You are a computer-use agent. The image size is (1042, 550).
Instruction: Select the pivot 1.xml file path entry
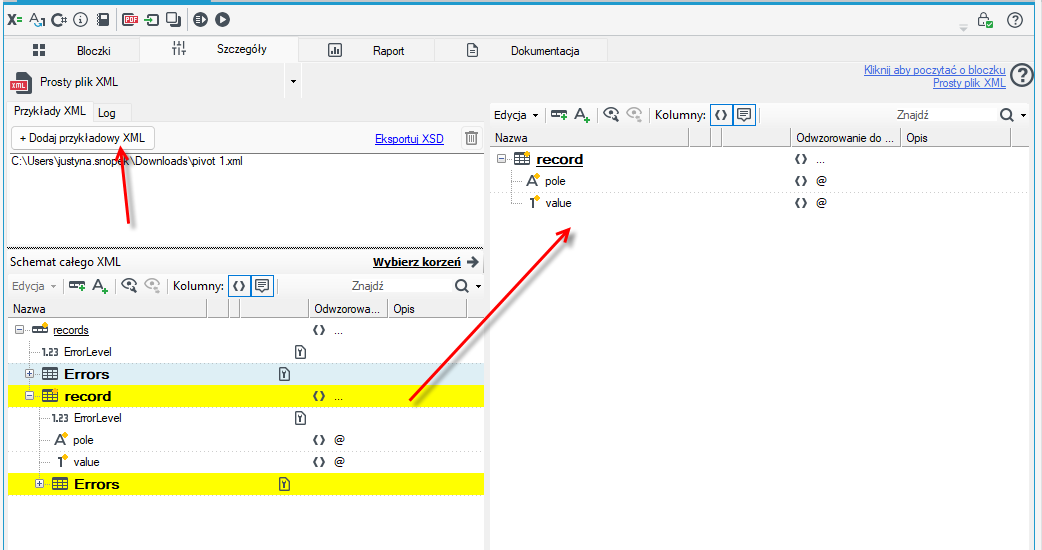[127, 161]
